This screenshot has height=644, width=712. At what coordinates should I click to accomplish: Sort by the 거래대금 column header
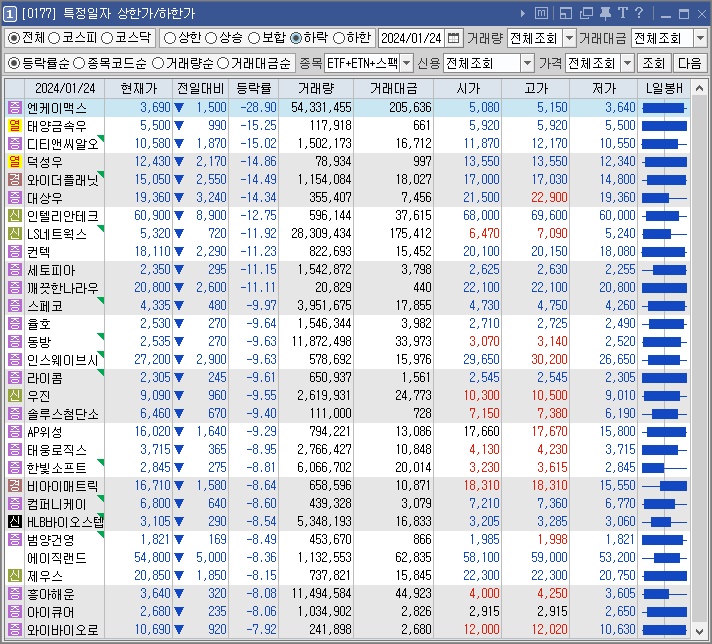coord(393,89)
